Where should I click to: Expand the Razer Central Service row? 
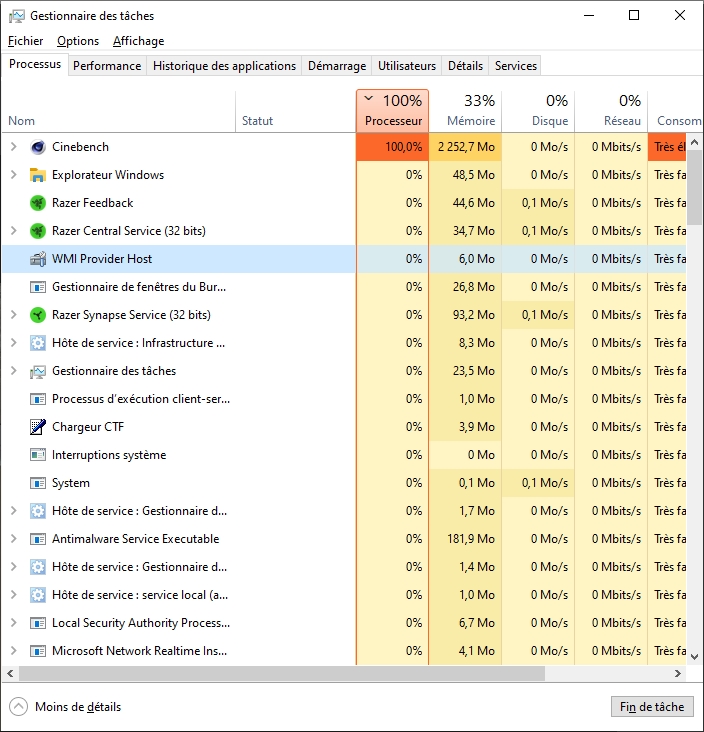pyautogui.click(x=13, y=231)
